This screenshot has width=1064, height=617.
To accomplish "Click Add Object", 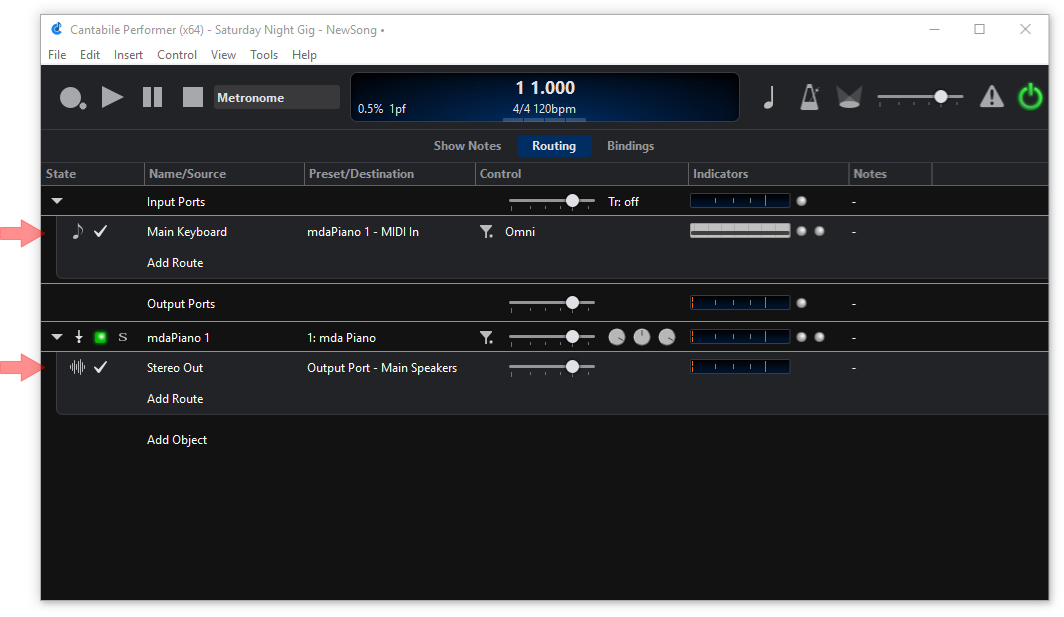I will pos(177,440).
